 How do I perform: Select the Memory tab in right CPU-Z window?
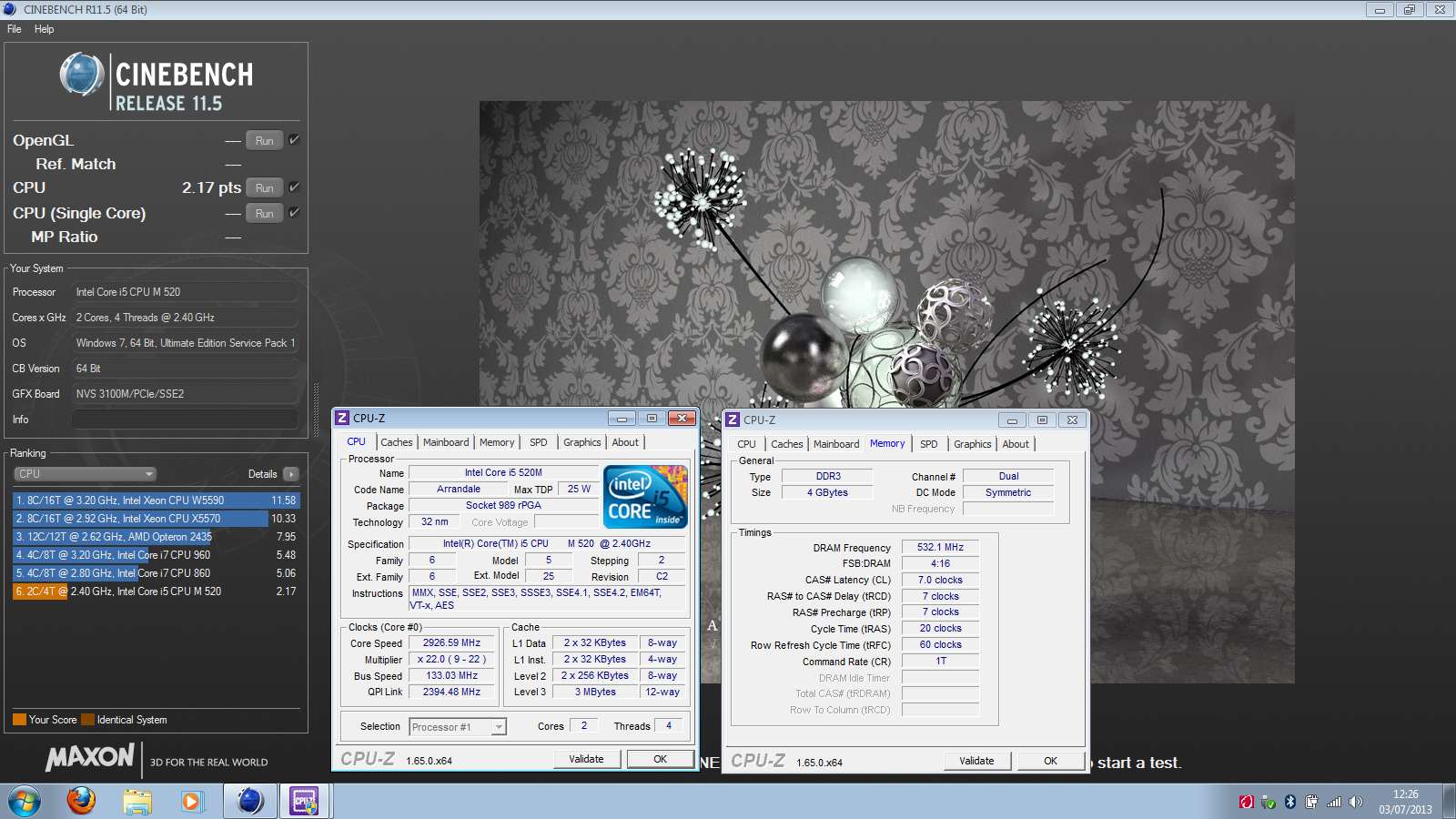(887, 443)
